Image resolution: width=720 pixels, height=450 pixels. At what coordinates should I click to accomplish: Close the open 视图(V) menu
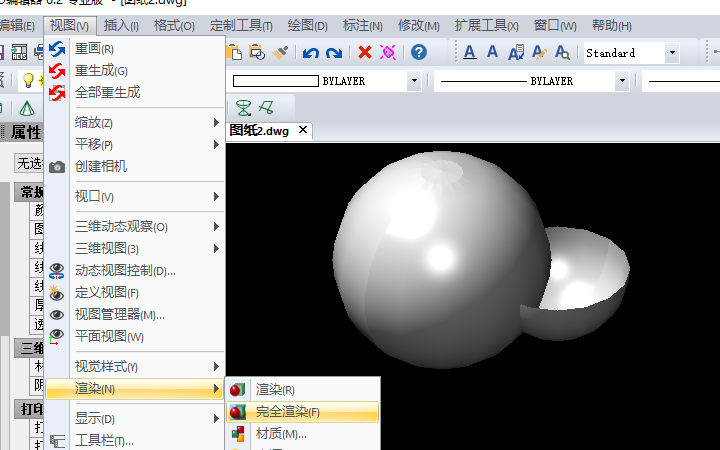pyautogui.click(x=70, y=26)
